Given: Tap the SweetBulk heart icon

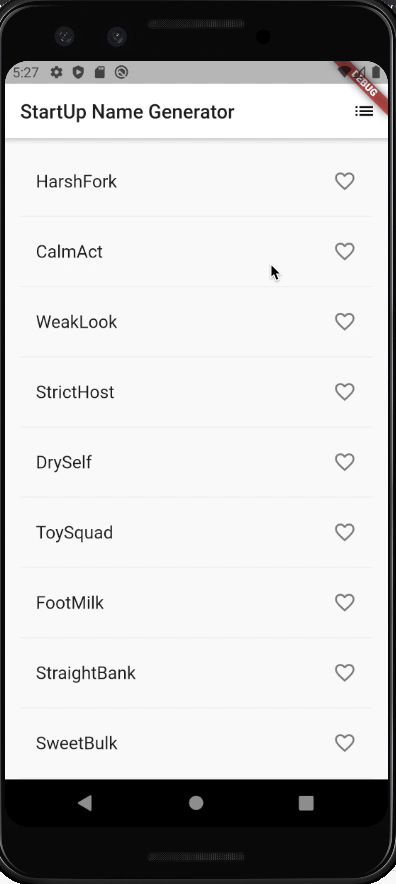Looking at the screenshot, I should pyautogui.click(x=345, y=743).
